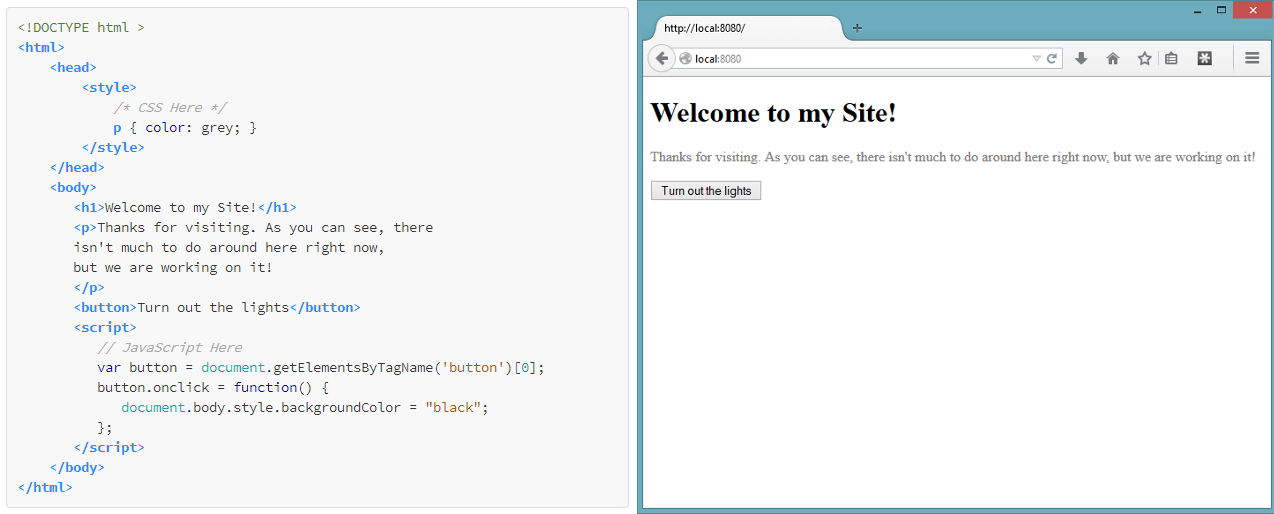This screenshot has height=514, width=1274.
Task: Click the backgroundColor = "black" code line
Action: tap(305, 408)
